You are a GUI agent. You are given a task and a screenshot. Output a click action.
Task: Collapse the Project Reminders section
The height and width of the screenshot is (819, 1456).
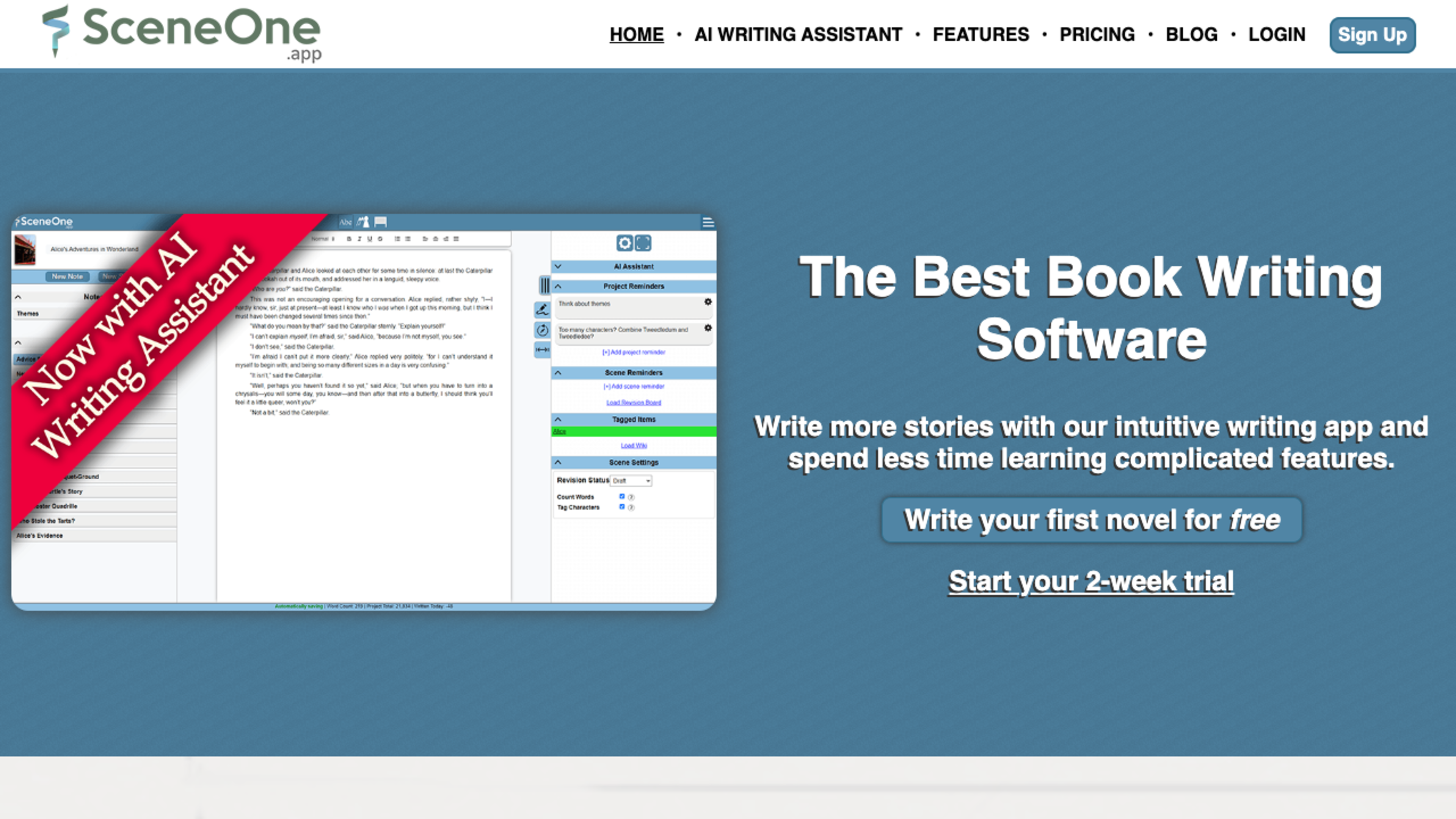(558, 286)
